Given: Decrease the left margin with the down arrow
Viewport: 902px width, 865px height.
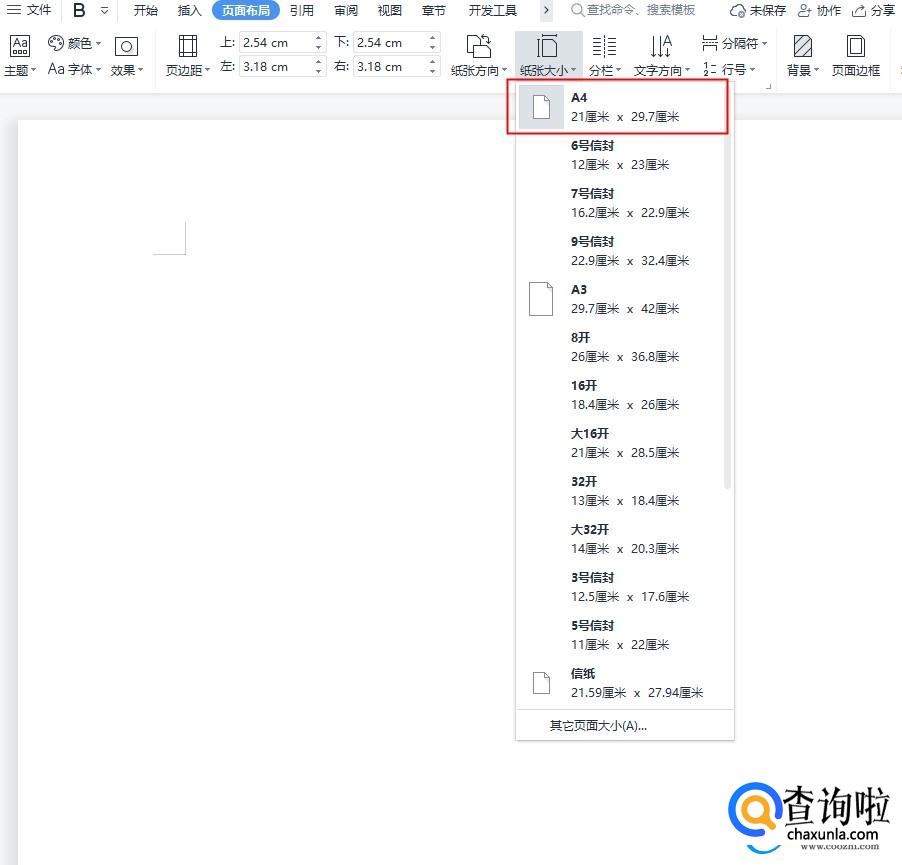Looking at the screenshot, I should [x=319, y=72].
